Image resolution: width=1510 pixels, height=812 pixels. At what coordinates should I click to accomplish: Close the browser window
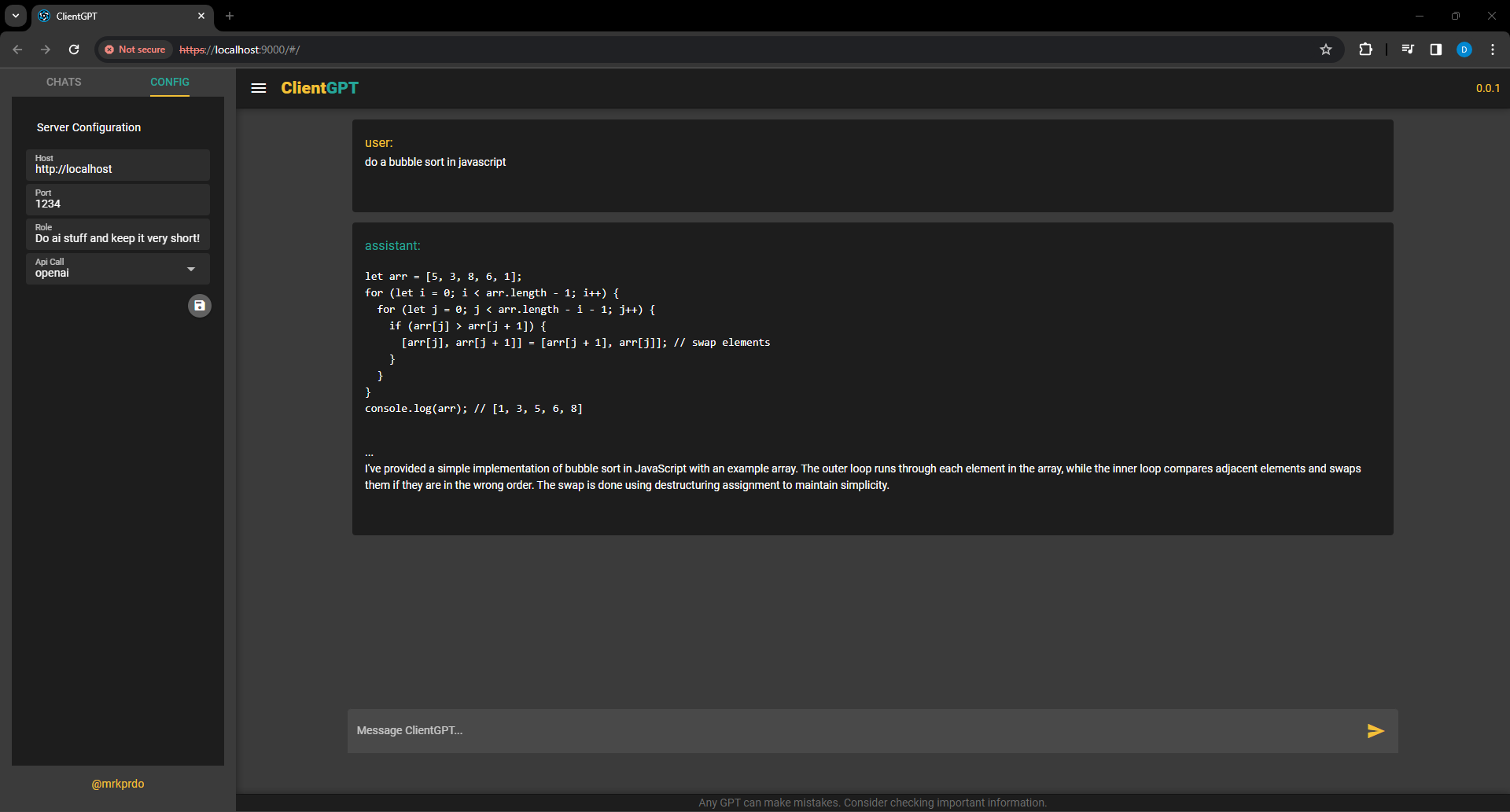(x=1492, y=16)
